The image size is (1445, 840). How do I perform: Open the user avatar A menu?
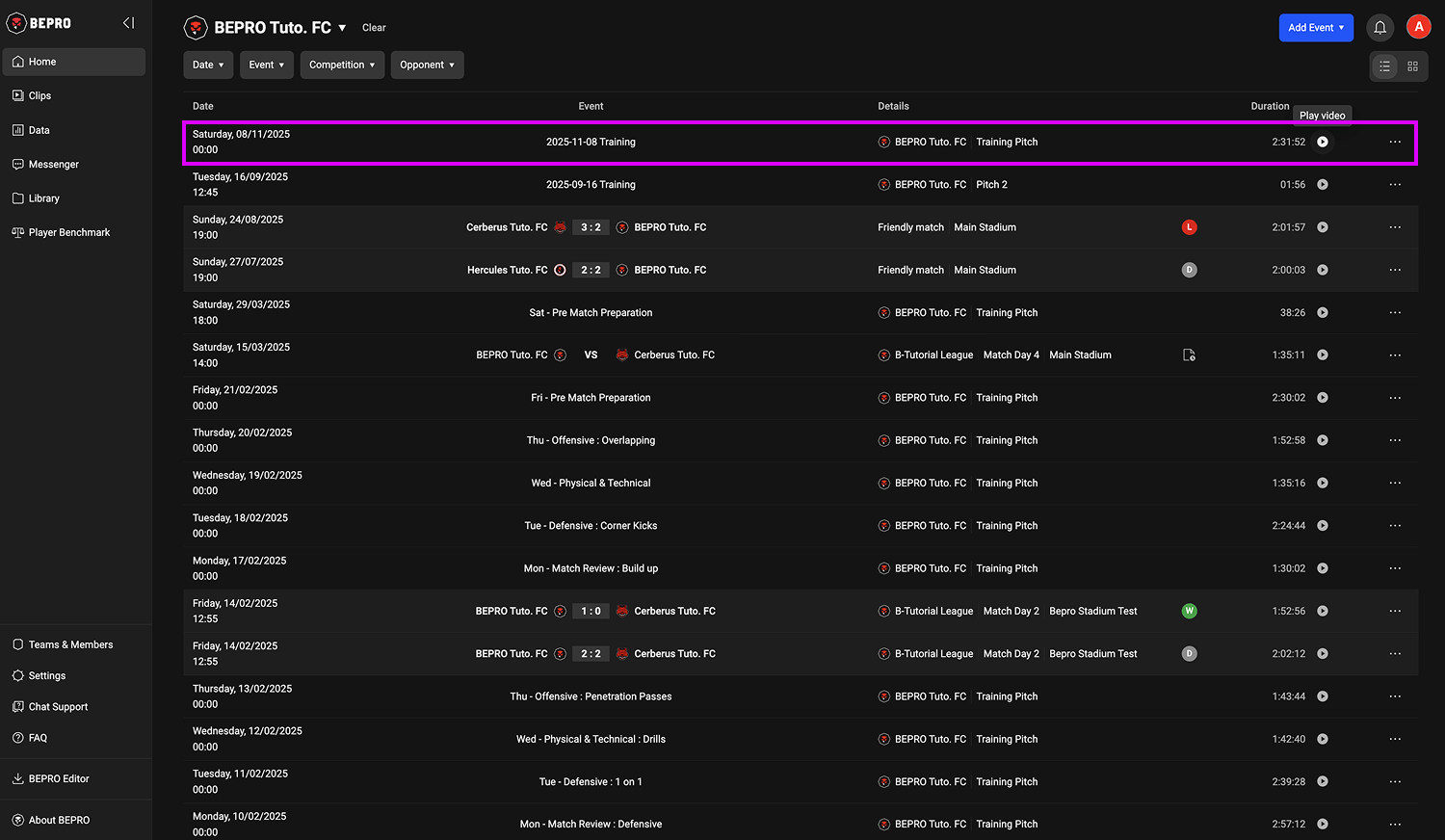click(1418, 27)
